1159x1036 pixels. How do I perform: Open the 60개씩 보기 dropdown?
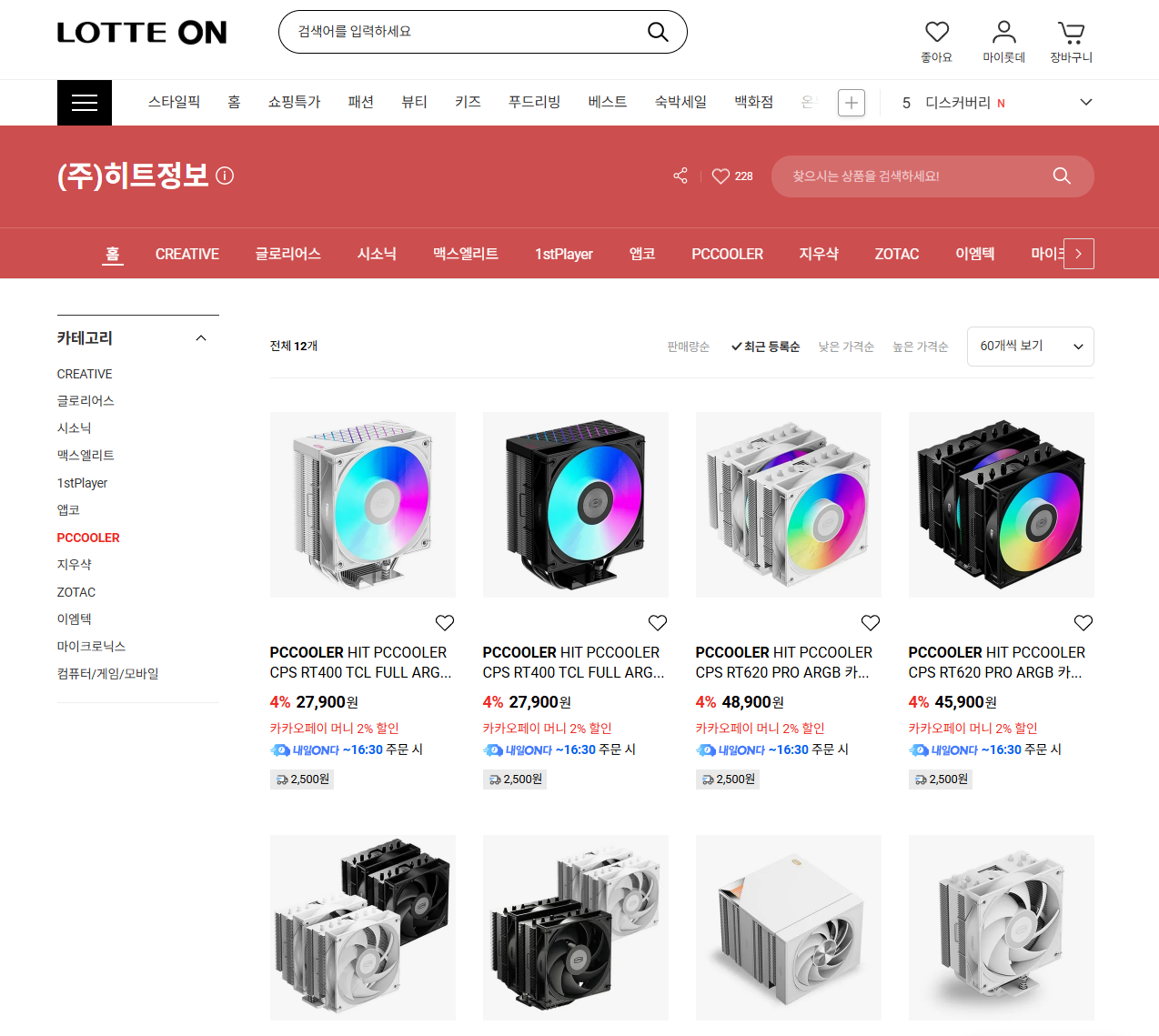point(1031,347)
